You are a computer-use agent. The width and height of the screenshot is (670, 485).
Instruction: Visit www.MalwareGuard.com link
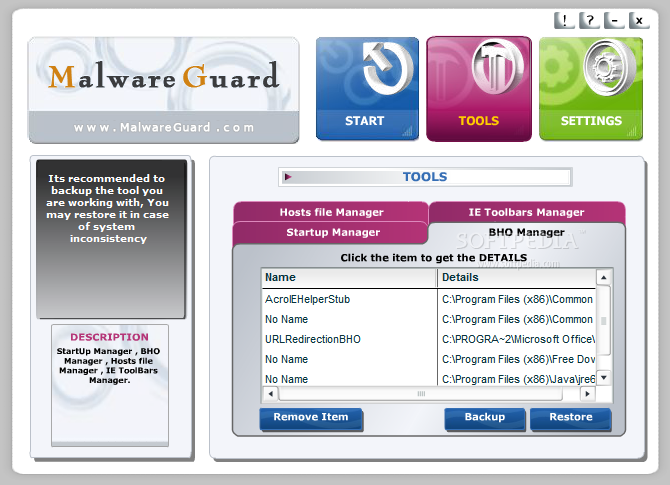164,127
